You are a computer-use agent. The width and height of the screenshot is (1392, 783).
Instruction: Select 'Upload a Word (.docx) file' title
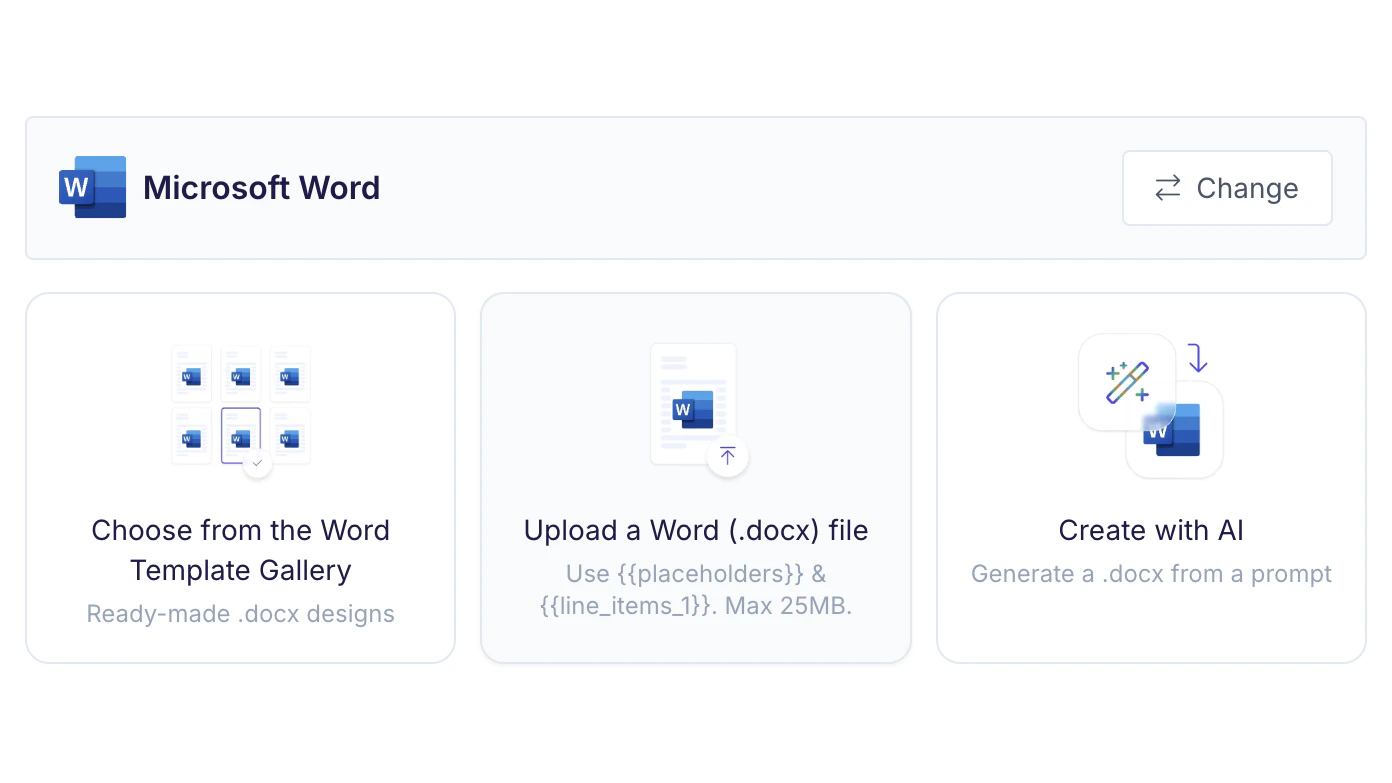tap(696, 530)
